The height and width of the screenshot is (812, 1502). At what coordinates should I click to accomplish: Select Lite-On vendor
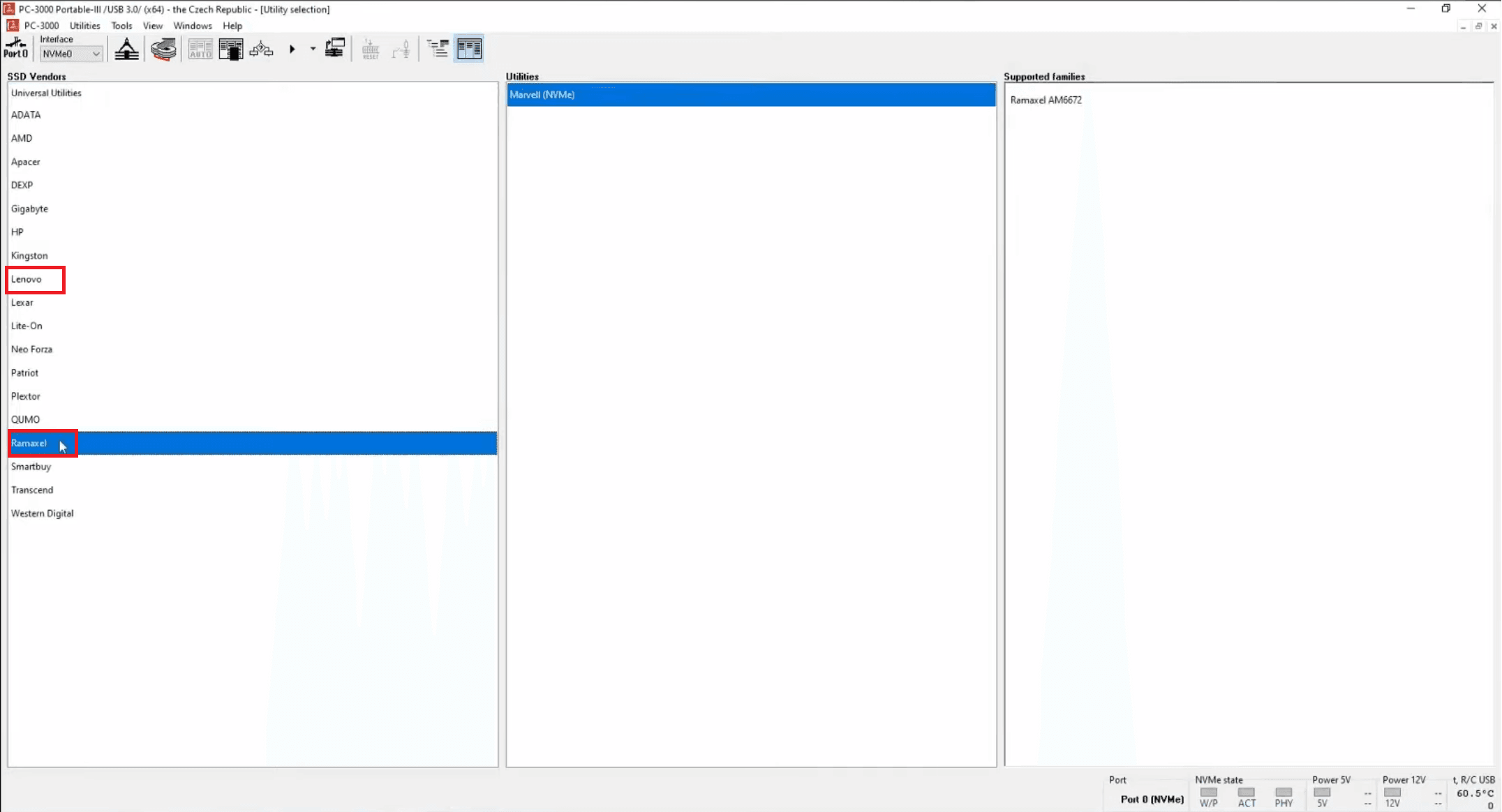pos(253,326)
